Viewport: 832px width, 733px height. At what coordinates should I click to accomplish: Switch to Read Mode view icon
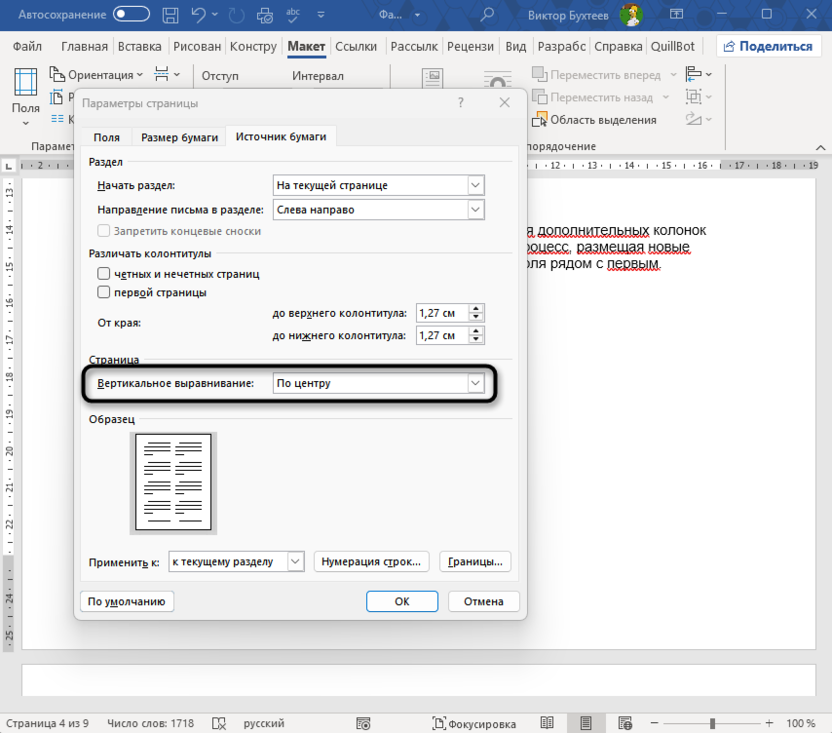coord(547,723)
